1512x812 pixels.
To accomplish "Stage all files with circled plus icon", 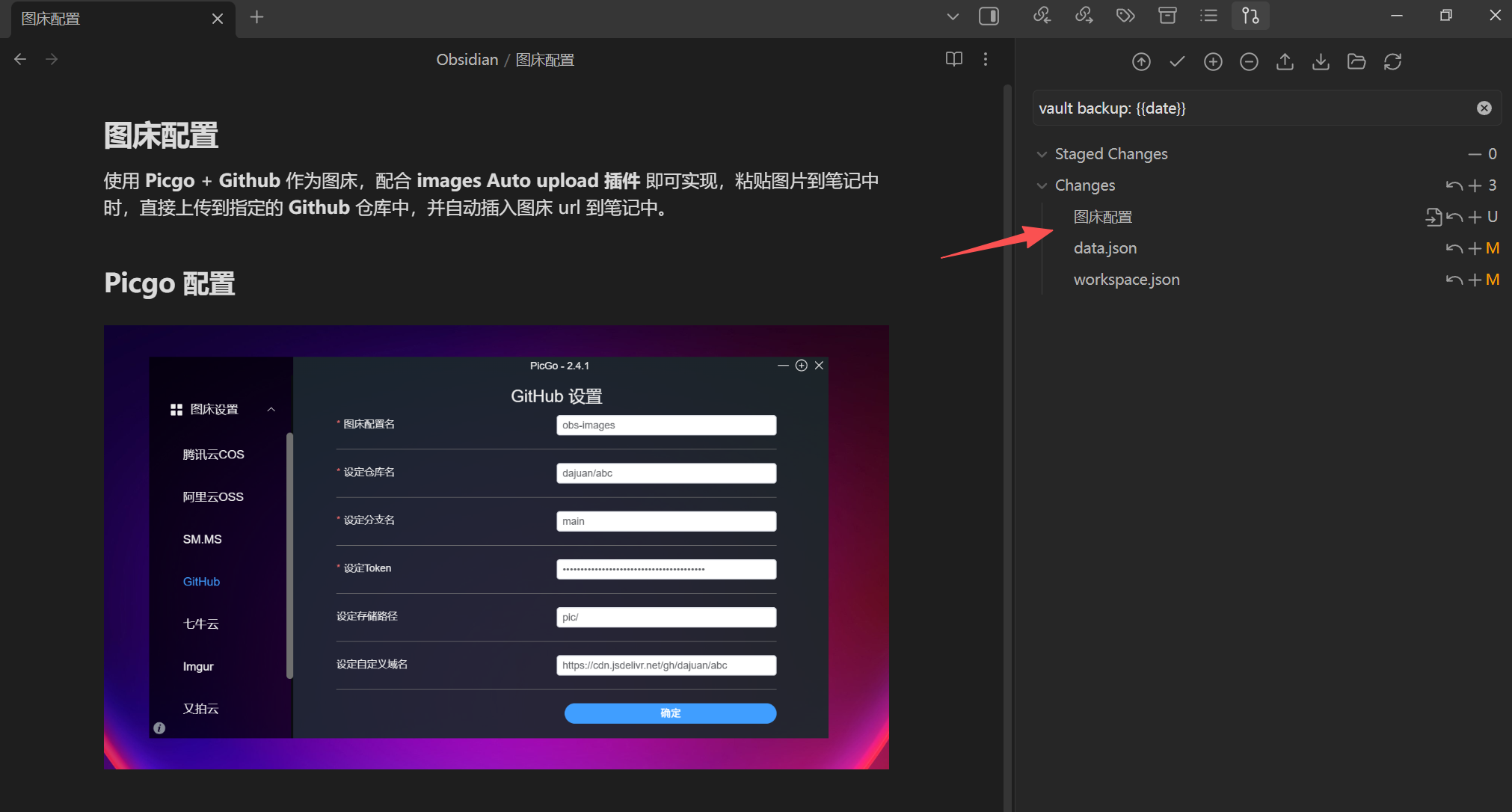I will tap(1213, 61).
